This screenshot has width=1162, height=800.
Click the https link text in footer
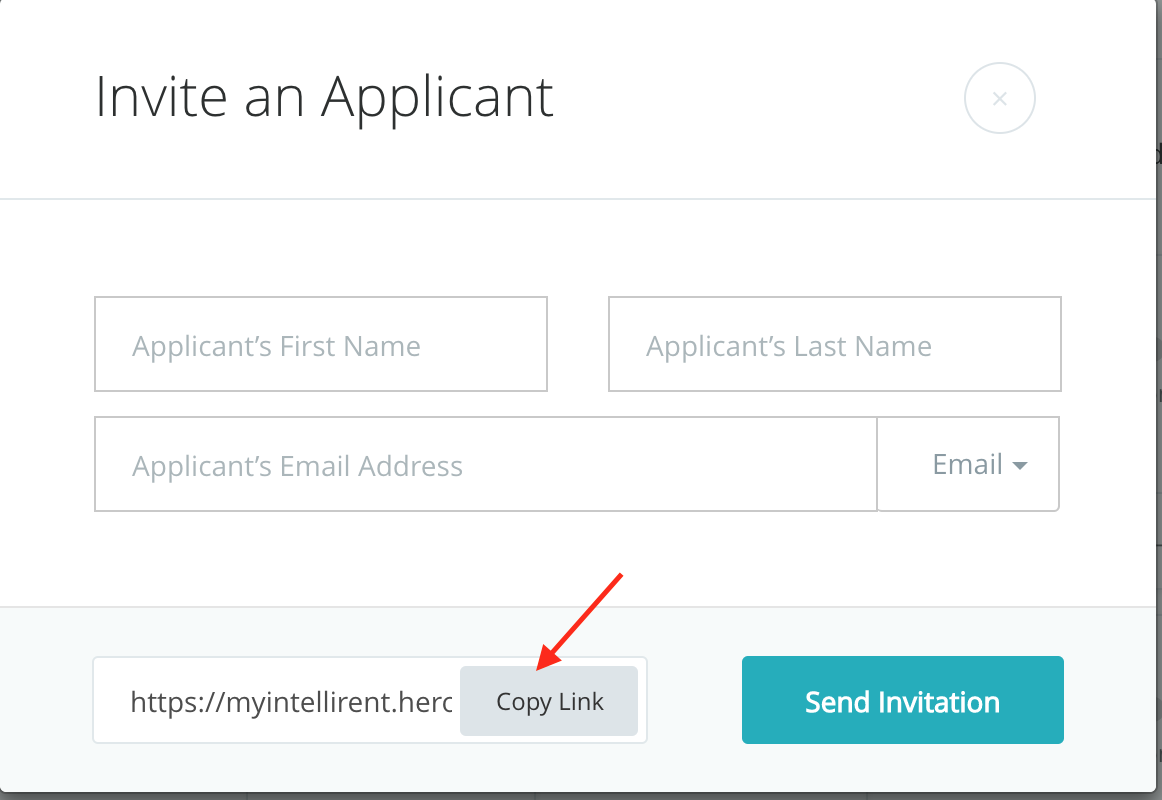[x=291, y=702]
